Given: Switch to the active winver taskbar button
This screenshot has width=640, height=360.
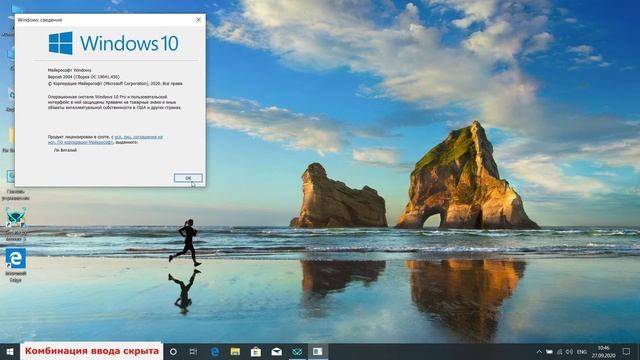Looking at the screenshot, I should click(318, 351).
